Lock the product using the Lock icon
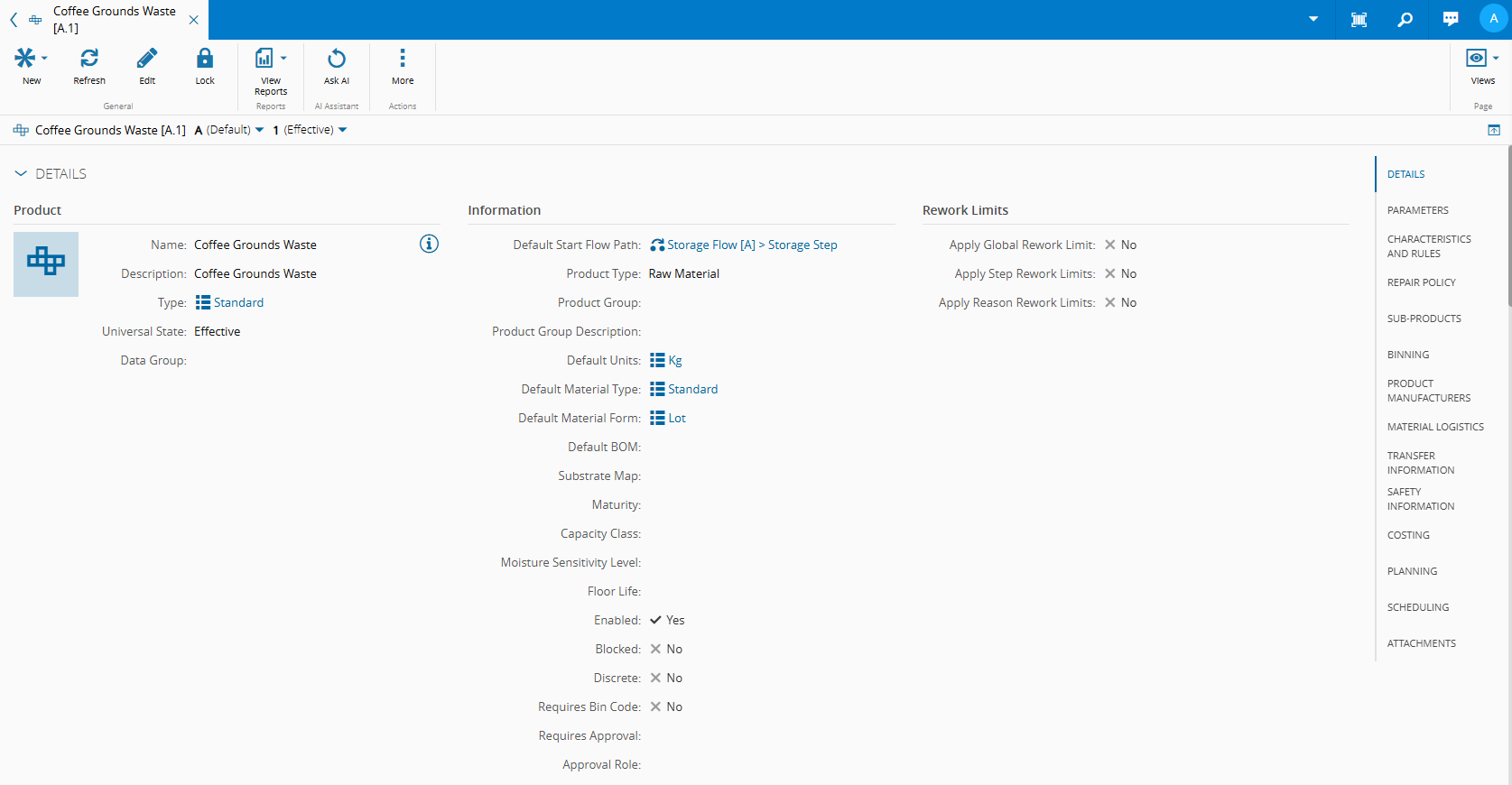The width and height of the screenshot is (1512, 785). pyautogui.click(x=205, y=60)
